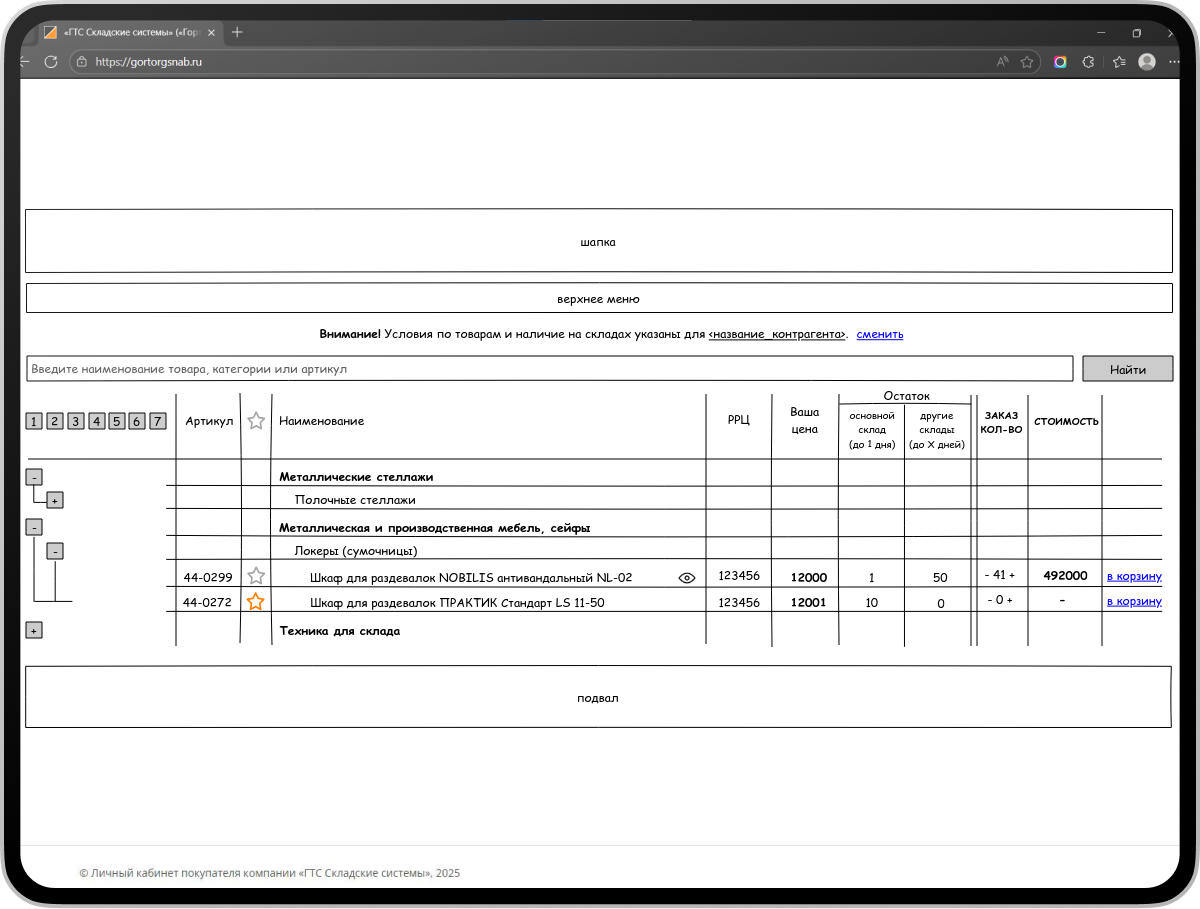Mark article 44-0299 as favorite
This screenshot has width=1200, height=909.
(x=256, y=576)
